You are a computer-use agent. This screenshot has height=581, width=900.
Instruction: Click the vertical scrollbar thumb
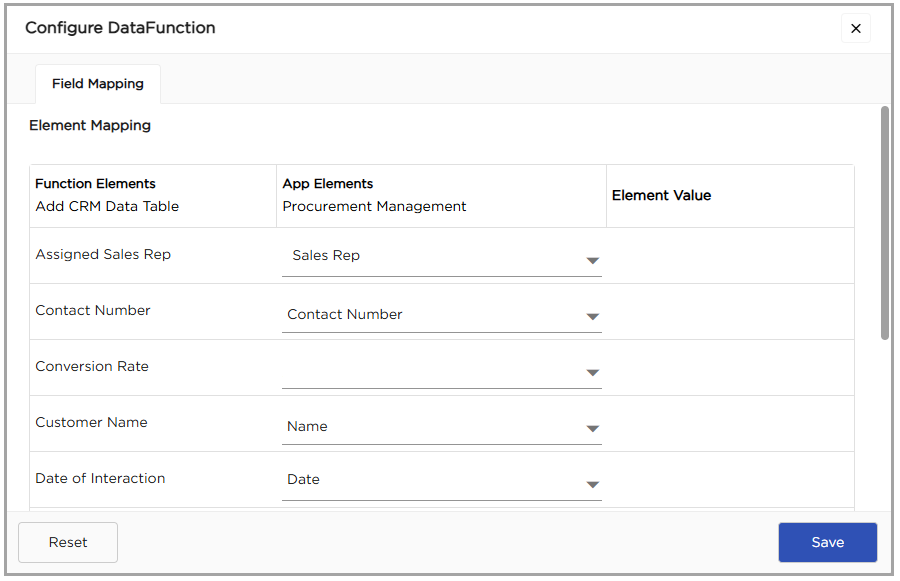[884, 222]
